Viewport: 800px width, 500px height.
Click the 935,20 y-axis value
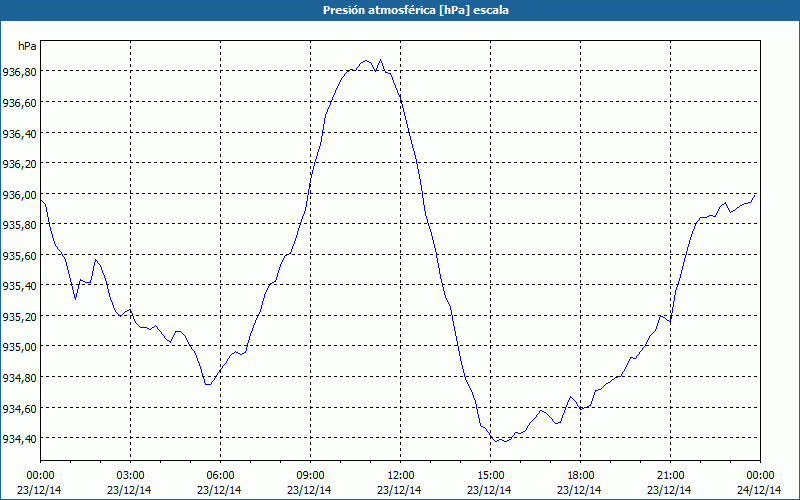pos(19,316)
